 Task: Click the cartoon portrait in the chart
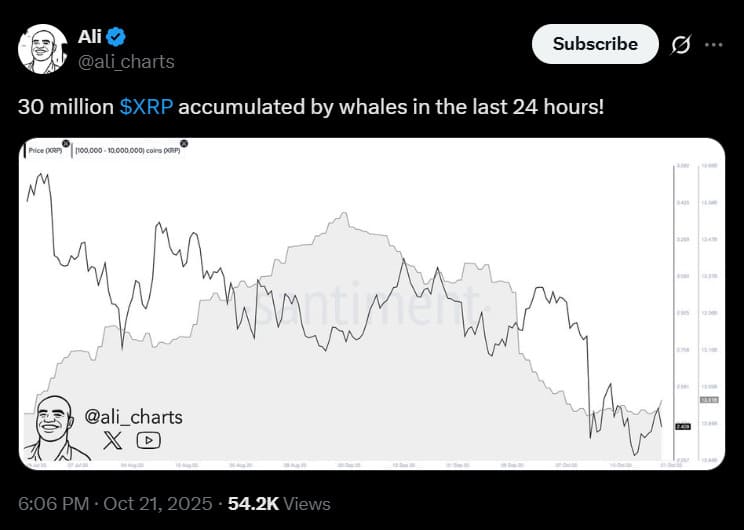(x=56, y=428)
